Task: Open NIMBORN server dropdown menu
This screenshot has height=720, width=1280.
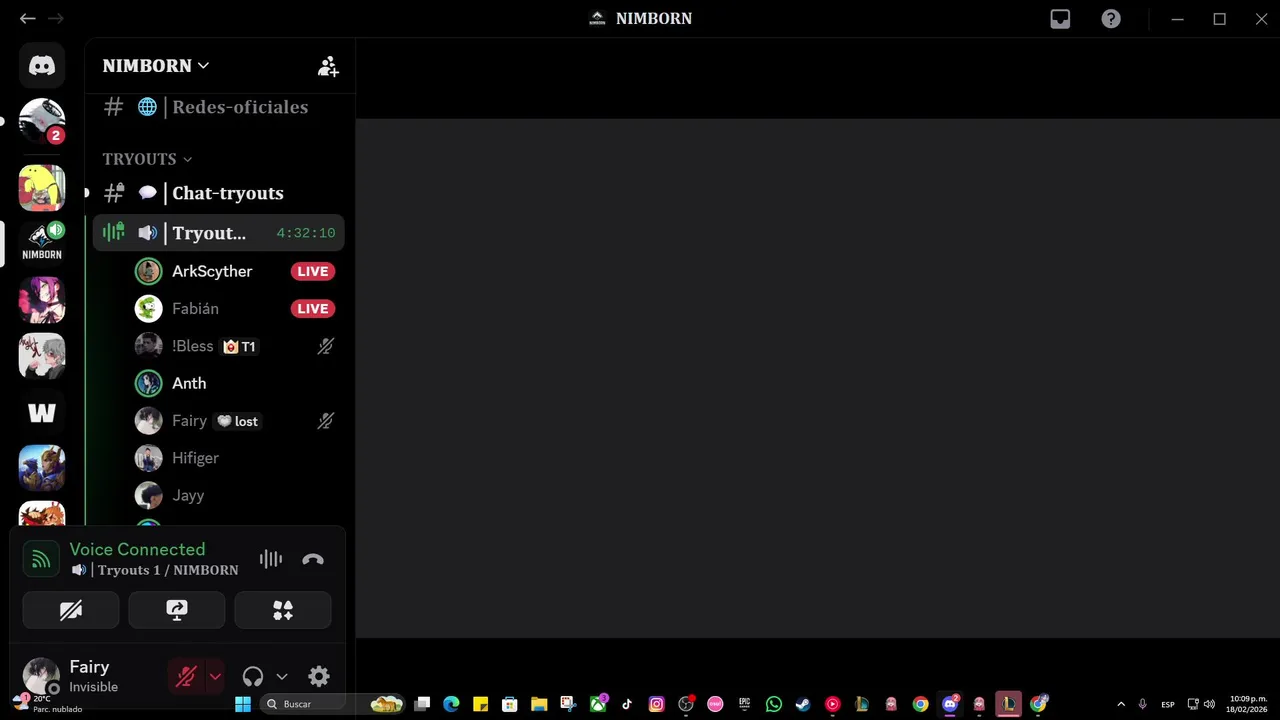Action: (x=156, y=66)
